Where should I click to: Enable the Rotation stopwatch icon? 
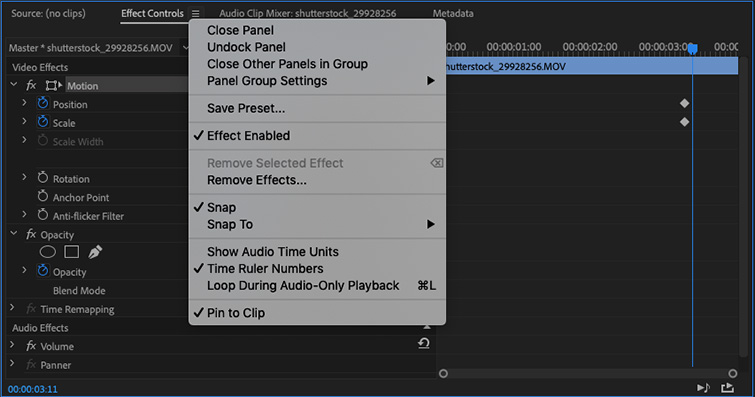(x=43, y=178)
